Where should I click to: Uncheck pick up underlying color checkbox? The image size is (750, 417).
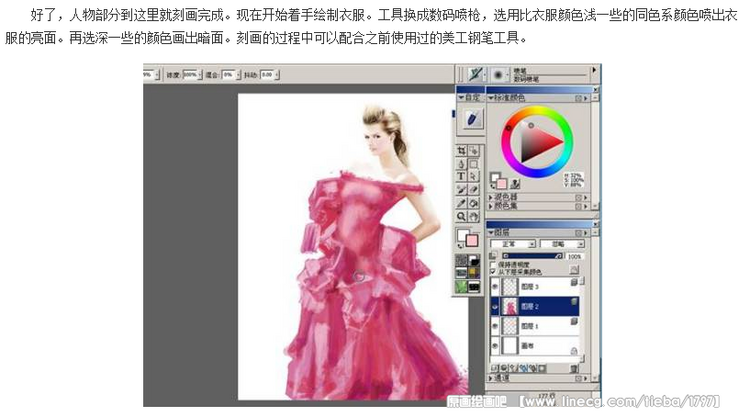(493, 272)
